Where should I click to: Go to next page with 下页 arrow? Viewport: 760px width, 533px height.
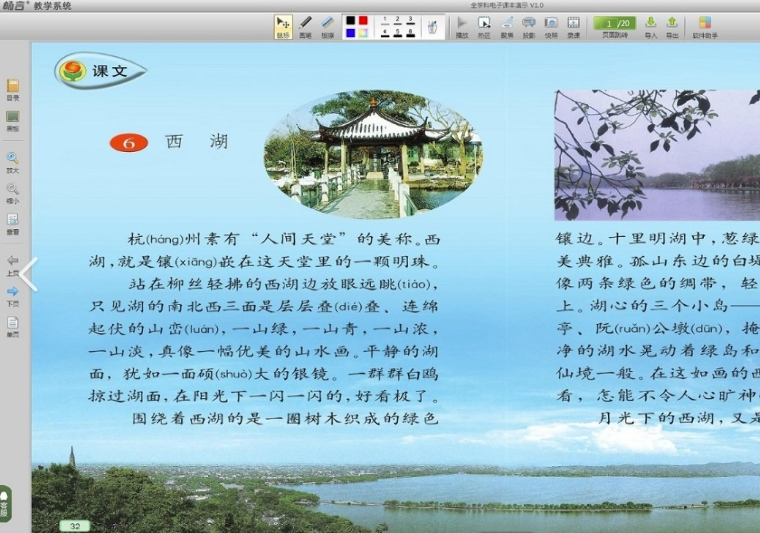pyautogui.click(x=13, y=294)
